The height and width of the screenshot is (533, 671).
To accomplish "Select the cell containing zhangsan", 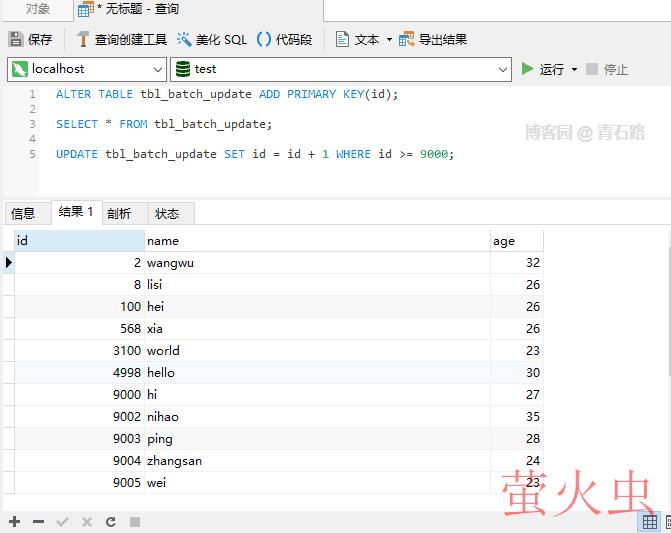I will point(175,461).
